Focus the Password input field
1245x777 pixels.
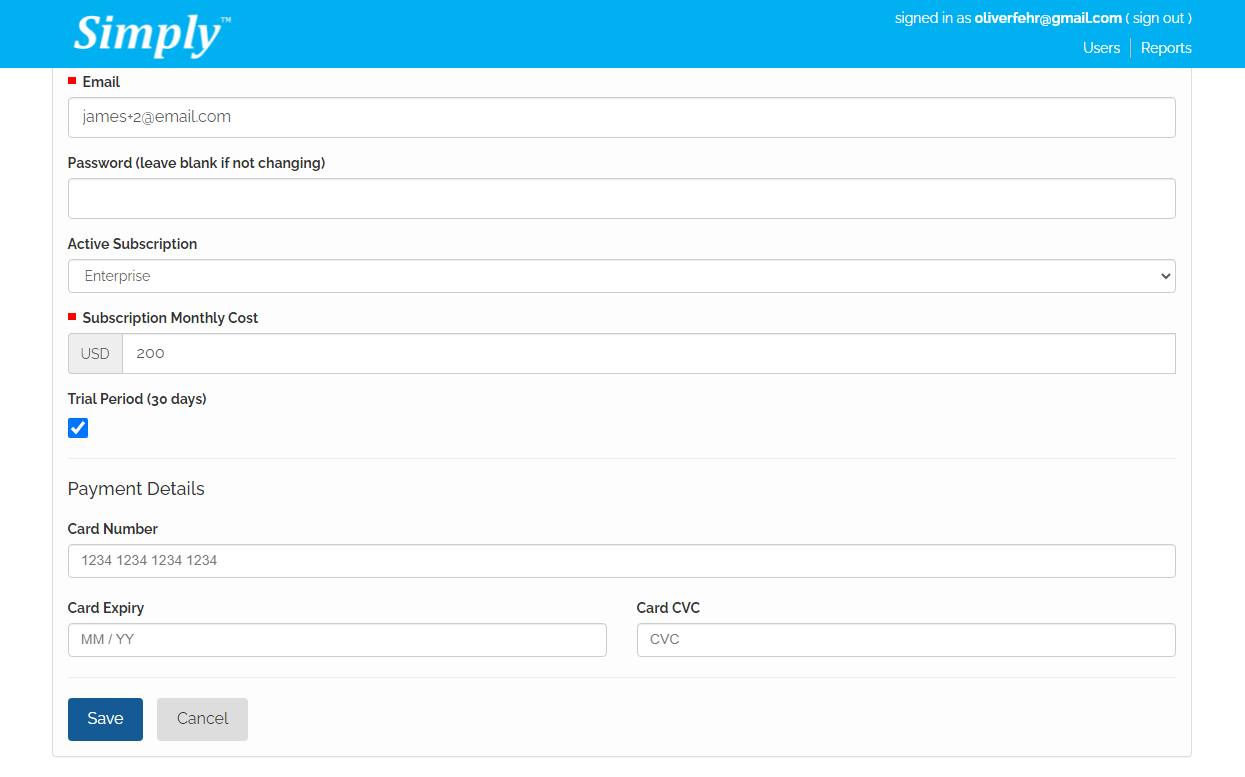621,198
